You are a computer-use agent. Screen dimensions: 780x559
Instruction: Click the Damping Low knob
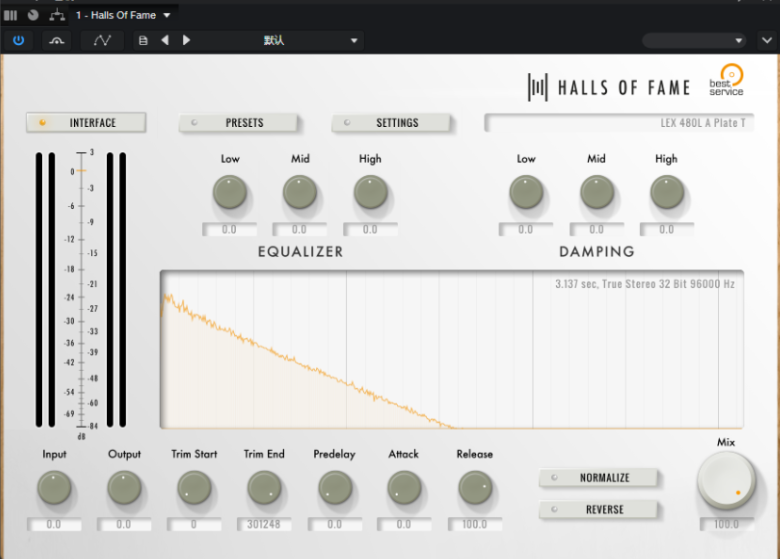[526, 192]
